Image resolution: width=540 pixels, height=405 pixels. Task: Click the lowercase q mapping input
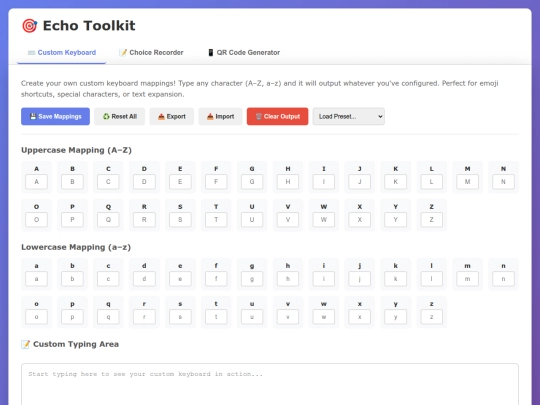coord(108,317)
